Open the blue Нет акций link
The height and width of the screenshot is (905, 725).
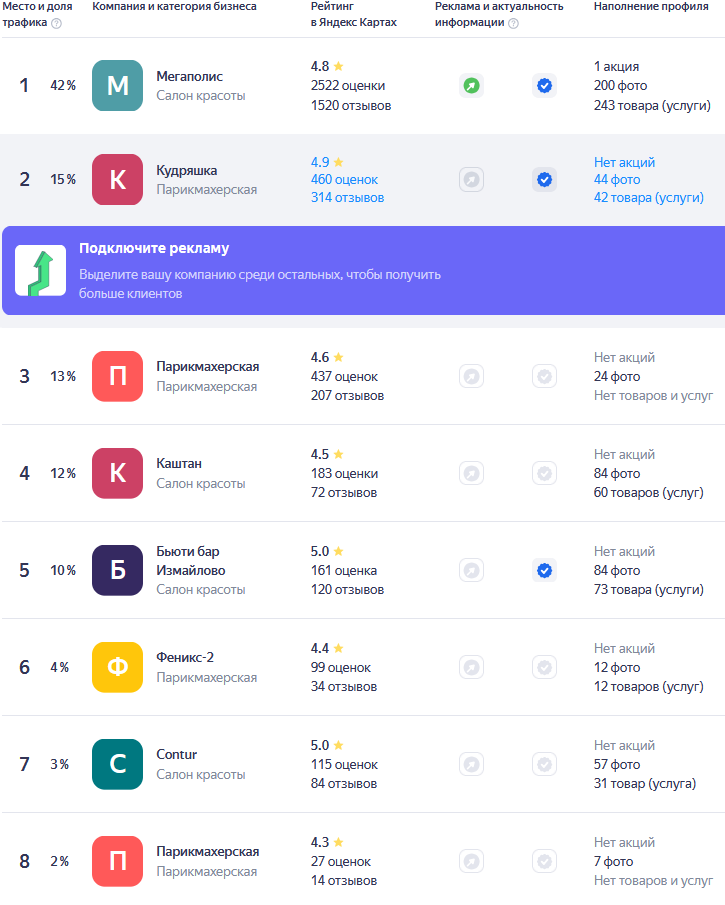pos(624,162)
